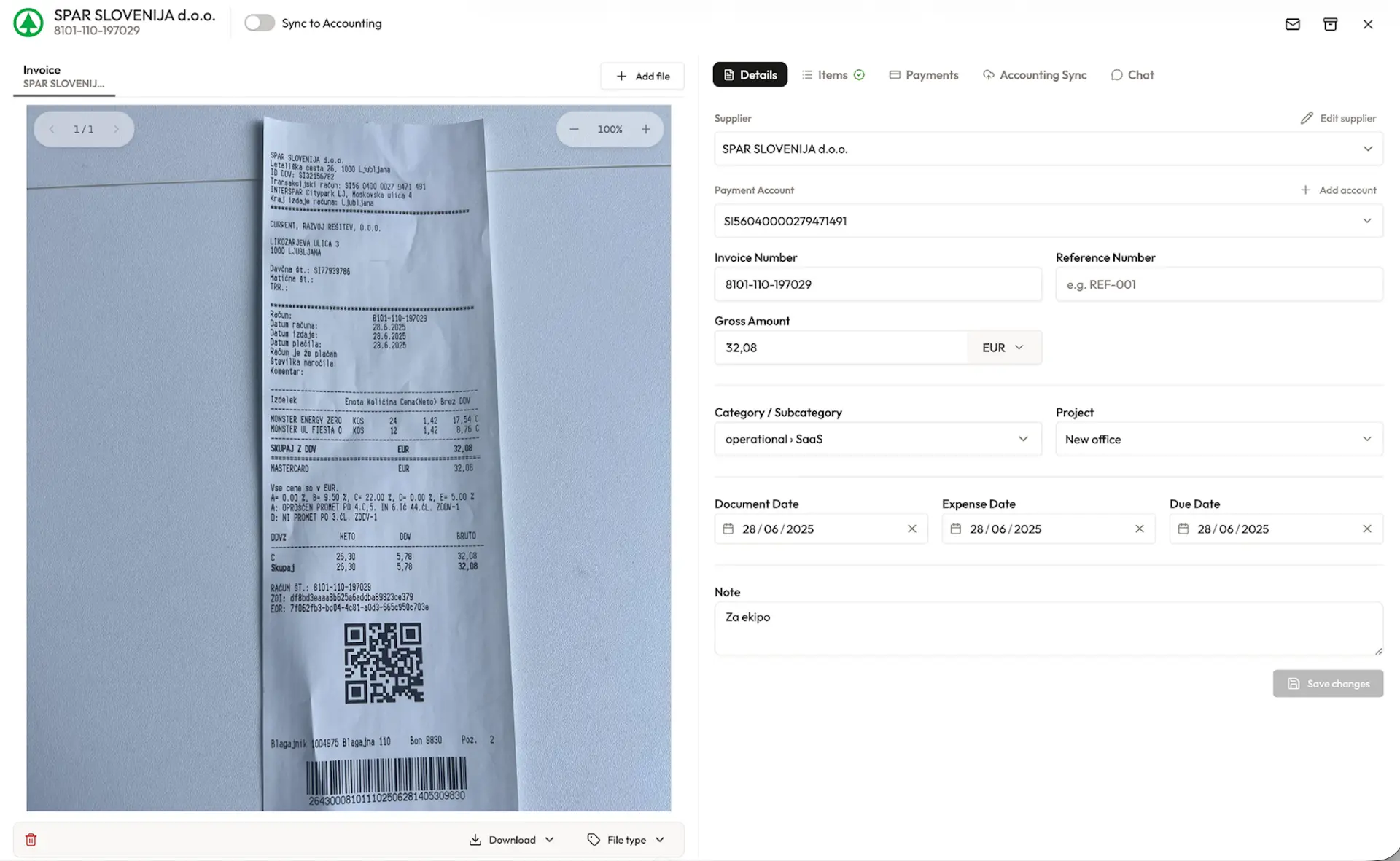Go to previous page arrow in viewer
The image size is (1400, 861).
[52, 129]
